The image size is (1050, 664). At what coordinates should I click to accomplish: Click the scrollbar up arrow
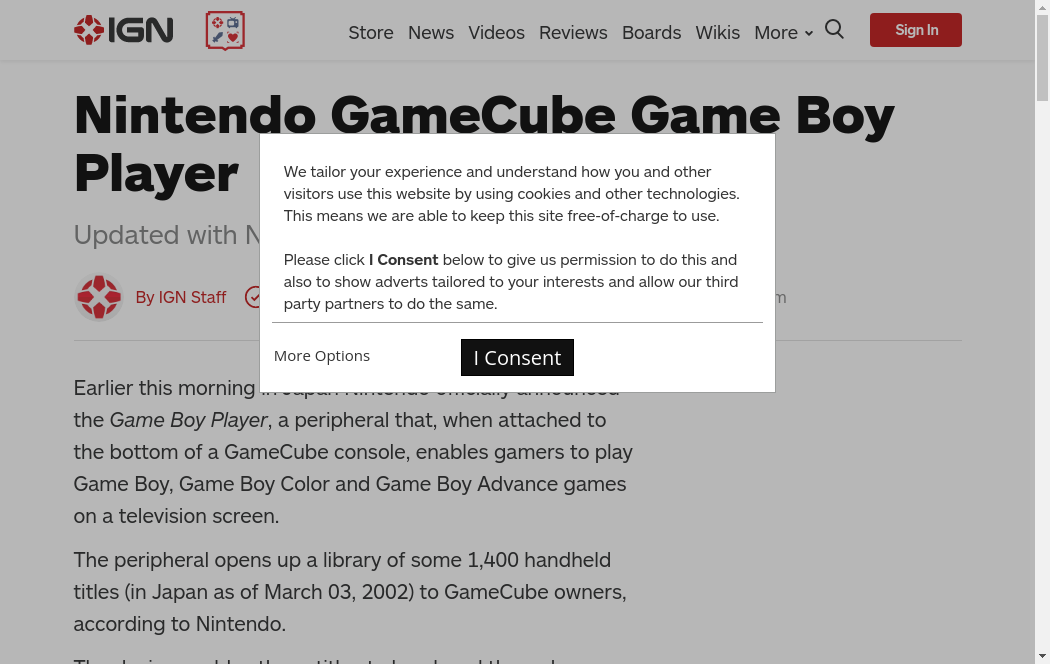(x=1042, y=7)
